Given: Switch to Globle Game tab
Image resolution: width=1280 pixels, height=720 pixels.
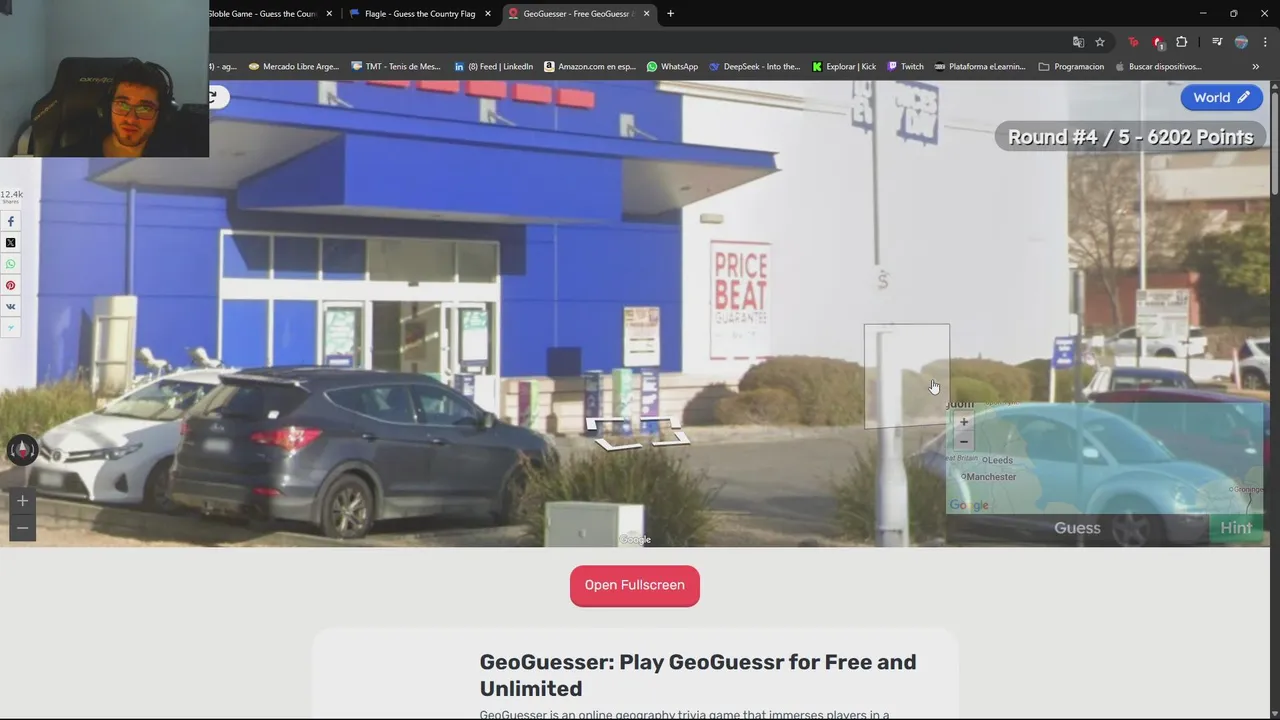Looking at the screenshot, I should (x=262, y=14).
